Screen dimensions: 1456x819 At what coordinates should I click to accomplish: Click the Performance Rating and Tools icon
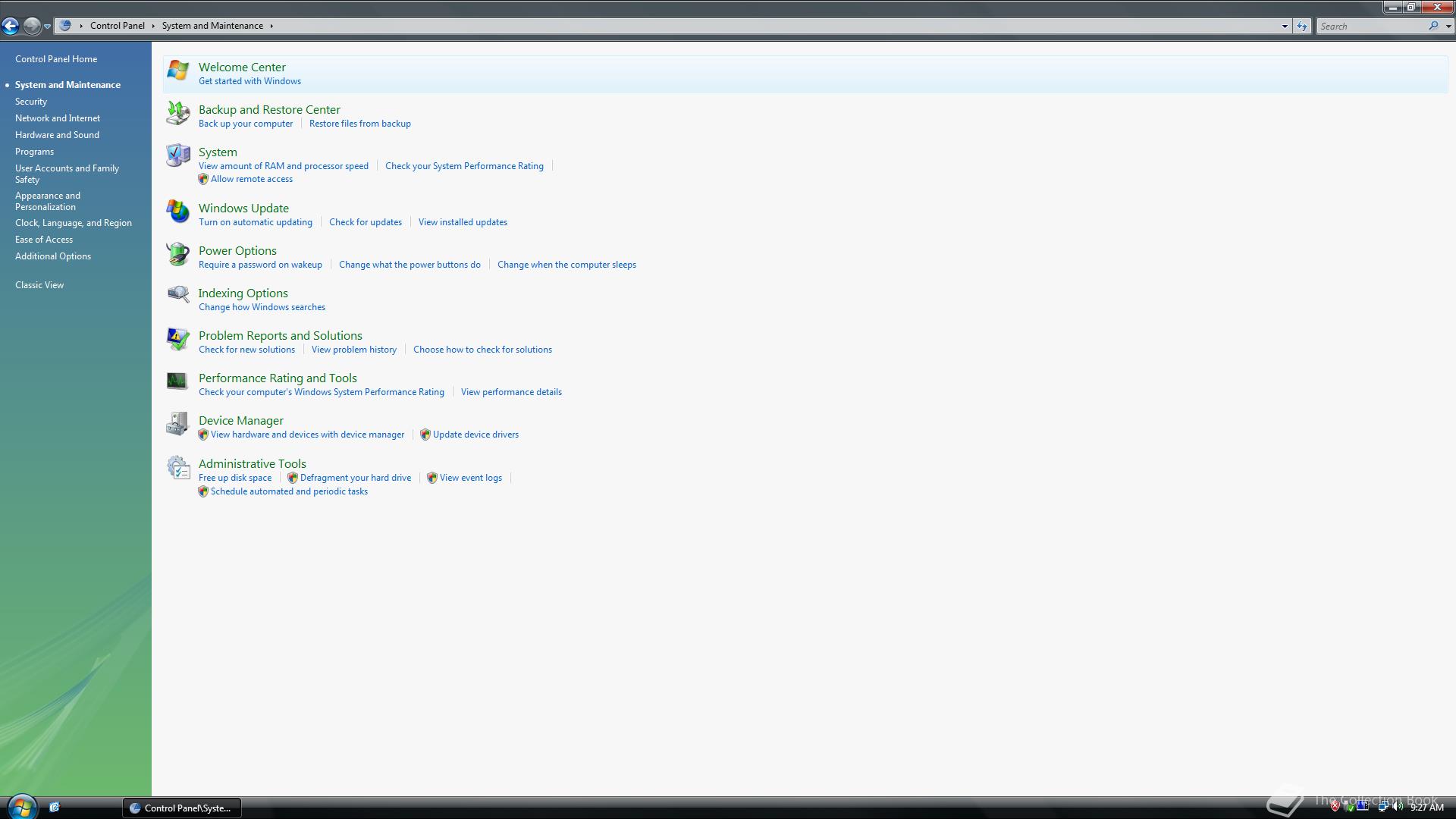tap(177, 381)
